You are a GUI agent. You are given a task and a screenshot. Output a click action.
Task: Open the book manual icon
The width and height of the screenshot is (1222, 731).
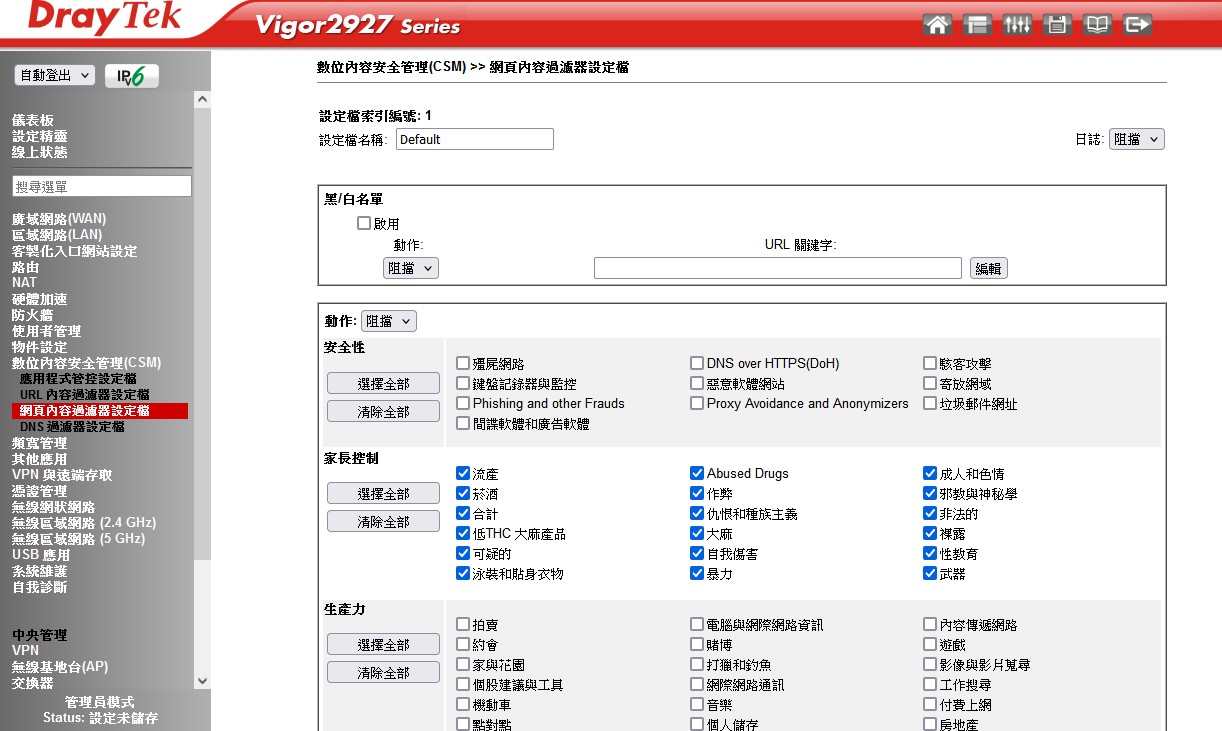pos(1097,25)
